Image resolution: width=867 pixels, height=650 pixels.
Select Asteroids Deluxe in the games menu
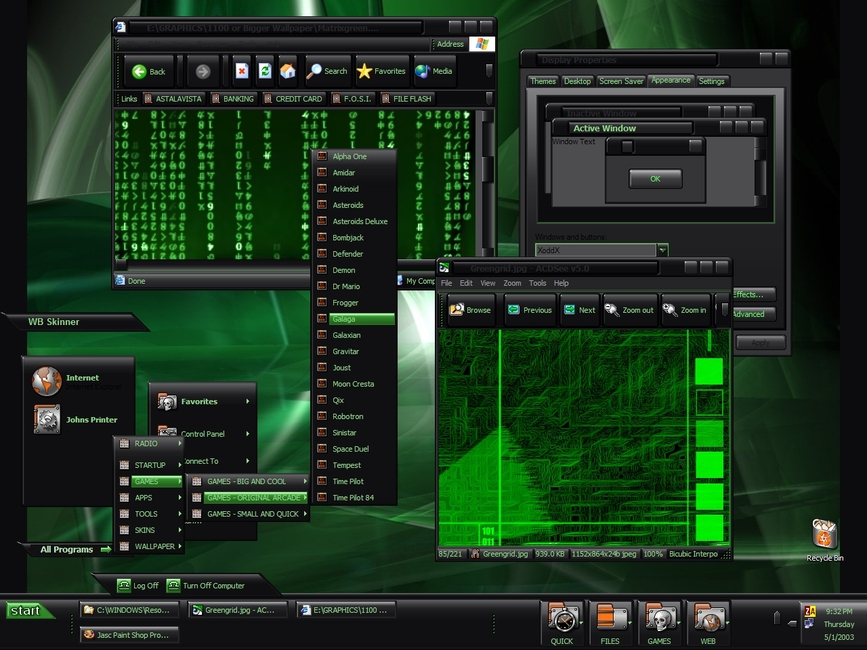click(x=354, y=221)
